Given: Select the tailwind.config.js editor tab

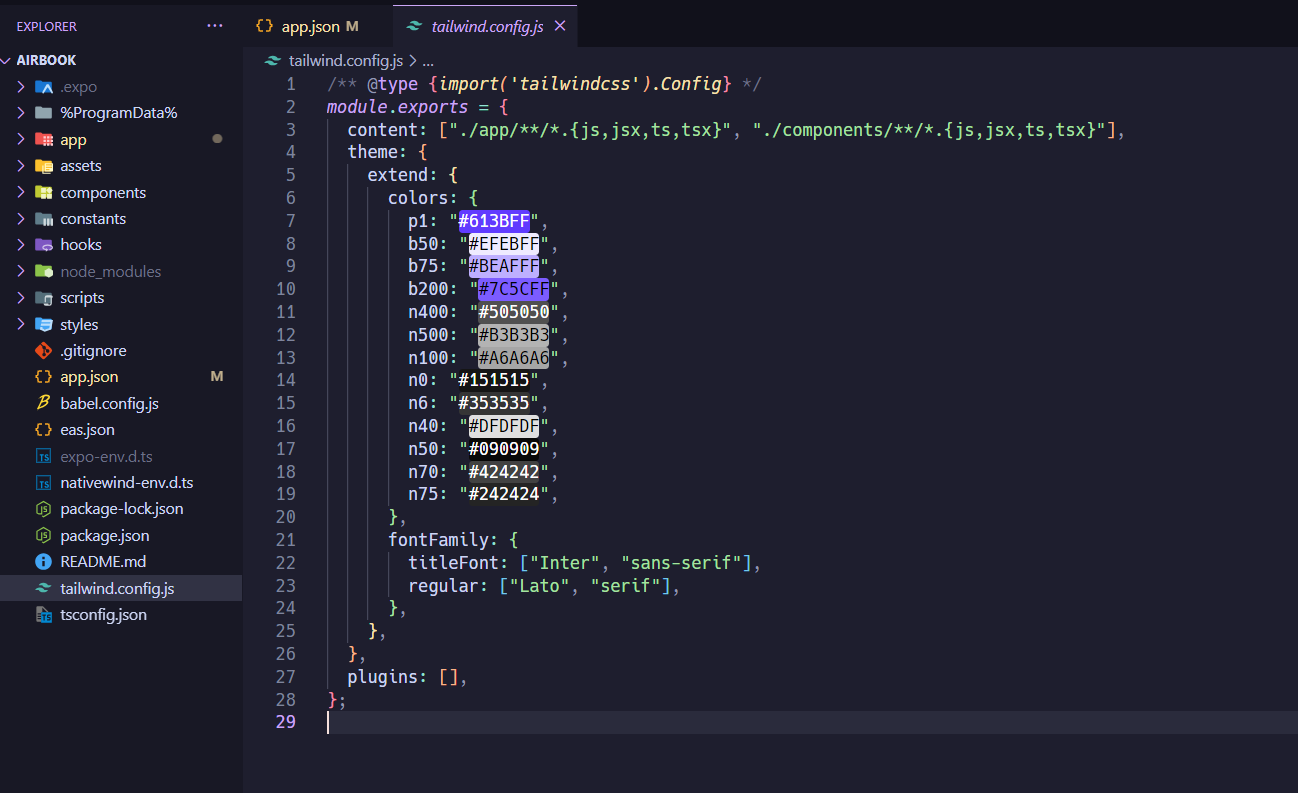Looking at the screenshot, I should (486, 26).
